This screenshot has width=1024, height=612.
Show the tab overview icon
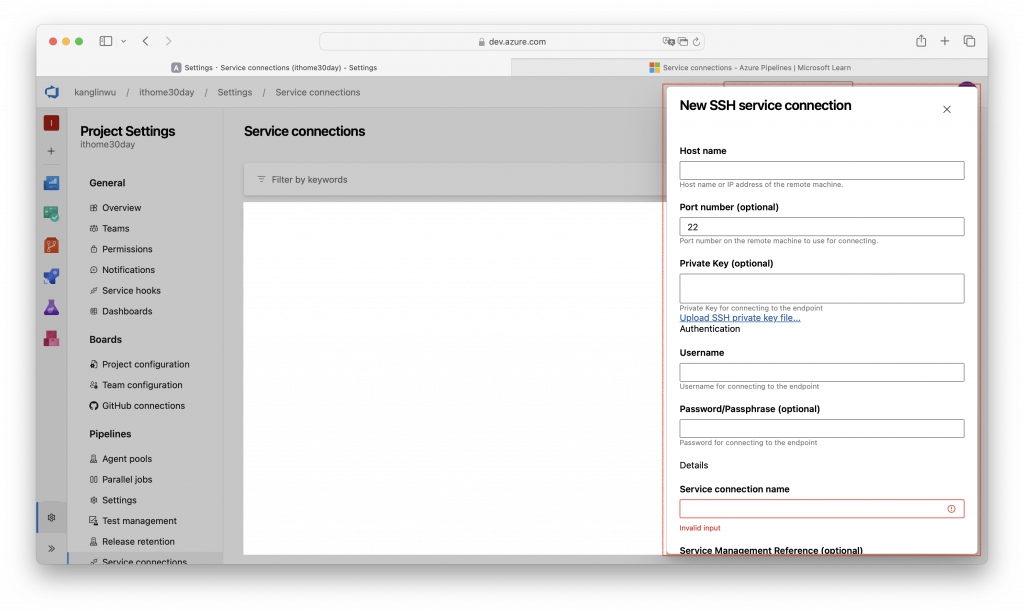969,41
